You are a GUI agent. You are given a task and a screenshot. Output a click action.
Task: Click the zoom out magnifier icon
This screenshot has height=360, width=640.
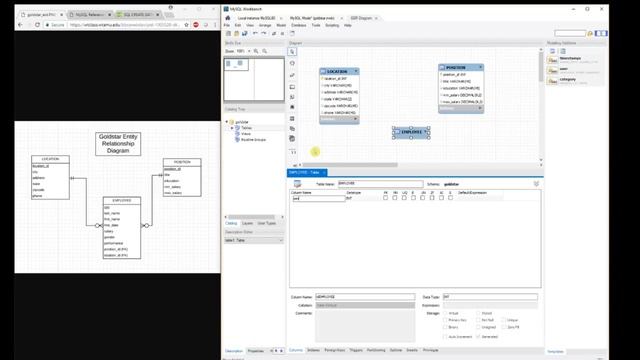[x=265, y=51]
